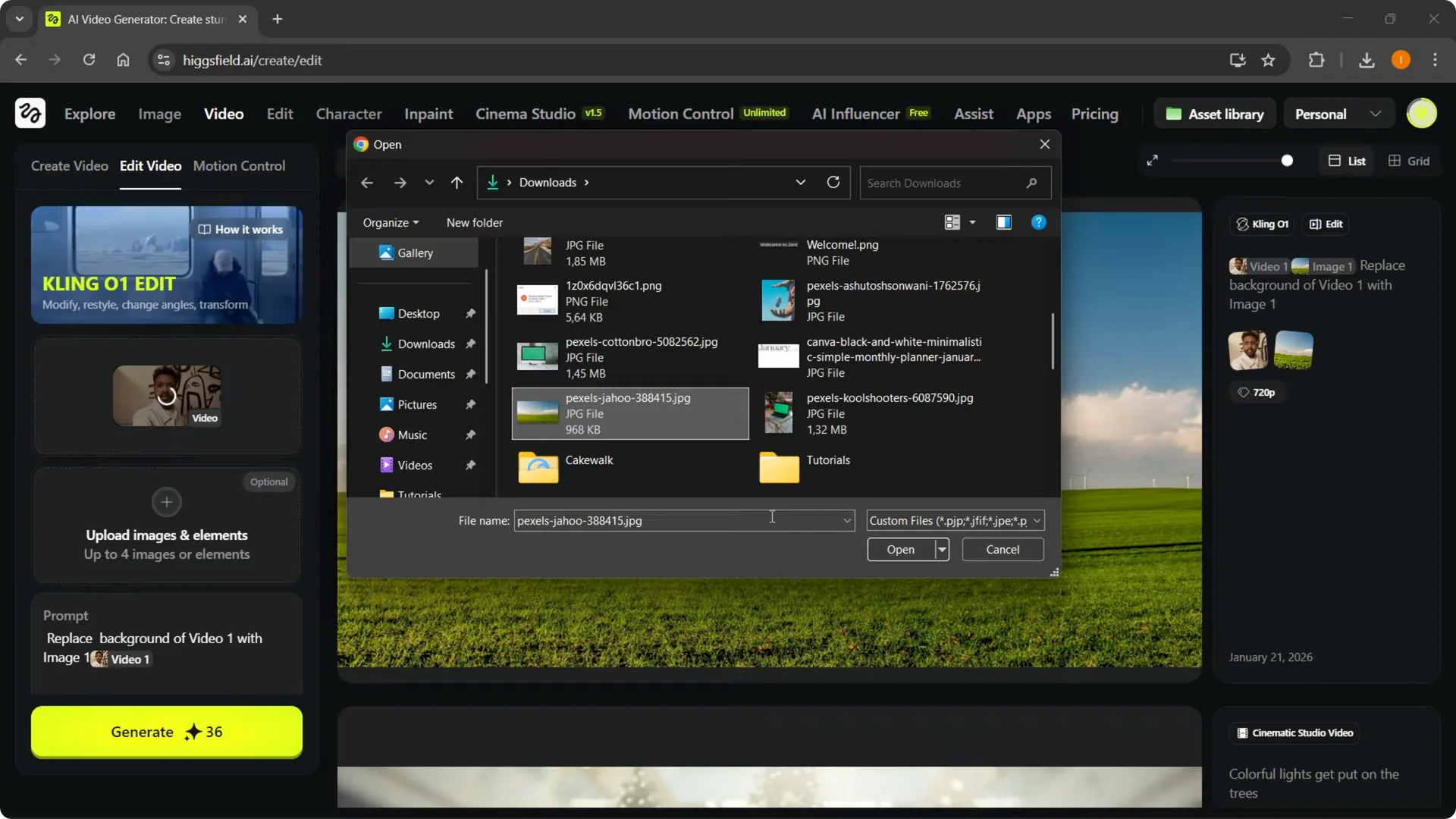Click the Generate button
Viewport: 1456px width, 819px height.
(166, 732)
